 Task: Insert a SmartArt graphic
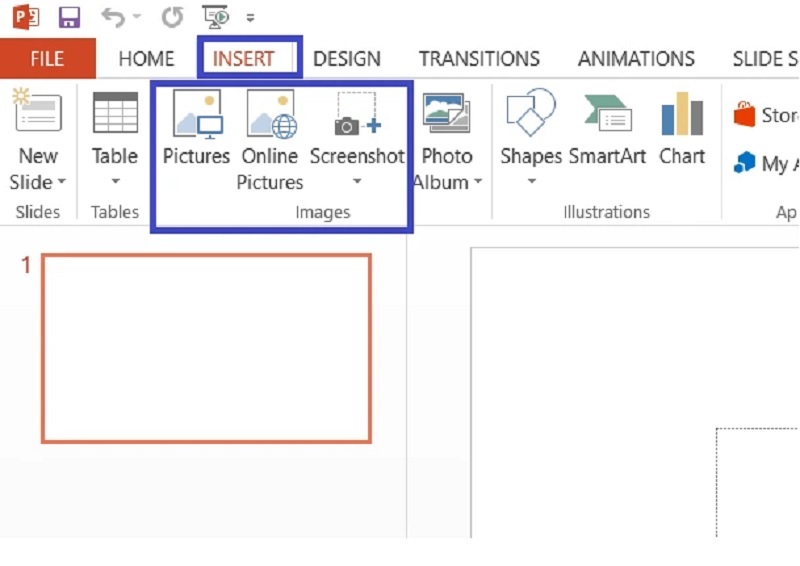pos(607,129)
